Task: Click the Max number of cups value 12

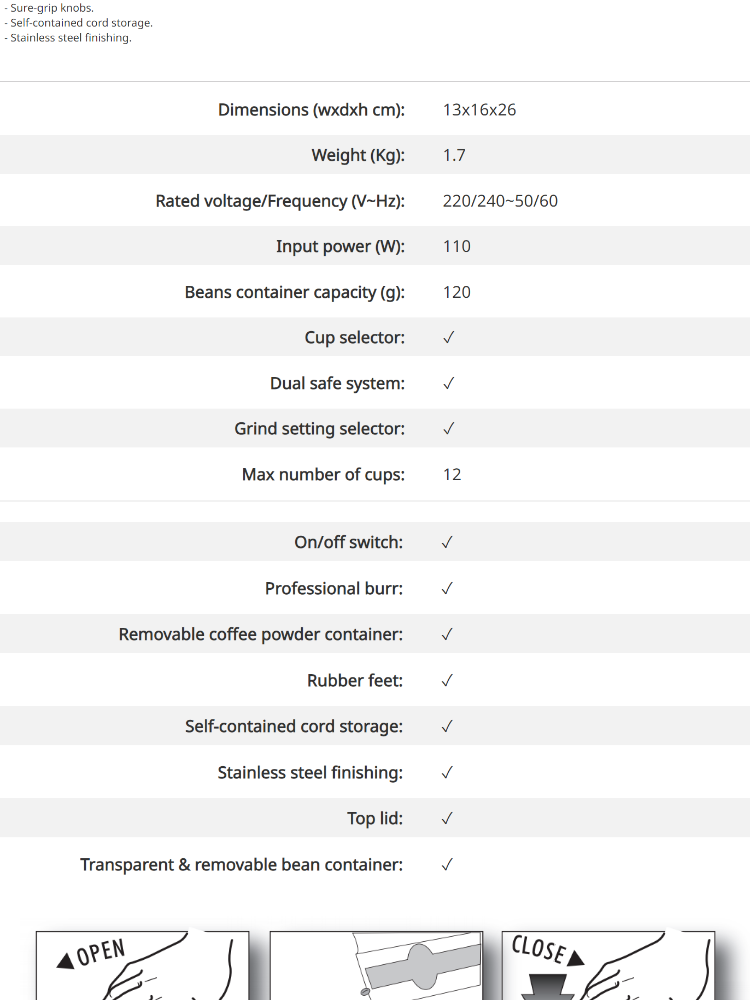Action: (452, 474)
